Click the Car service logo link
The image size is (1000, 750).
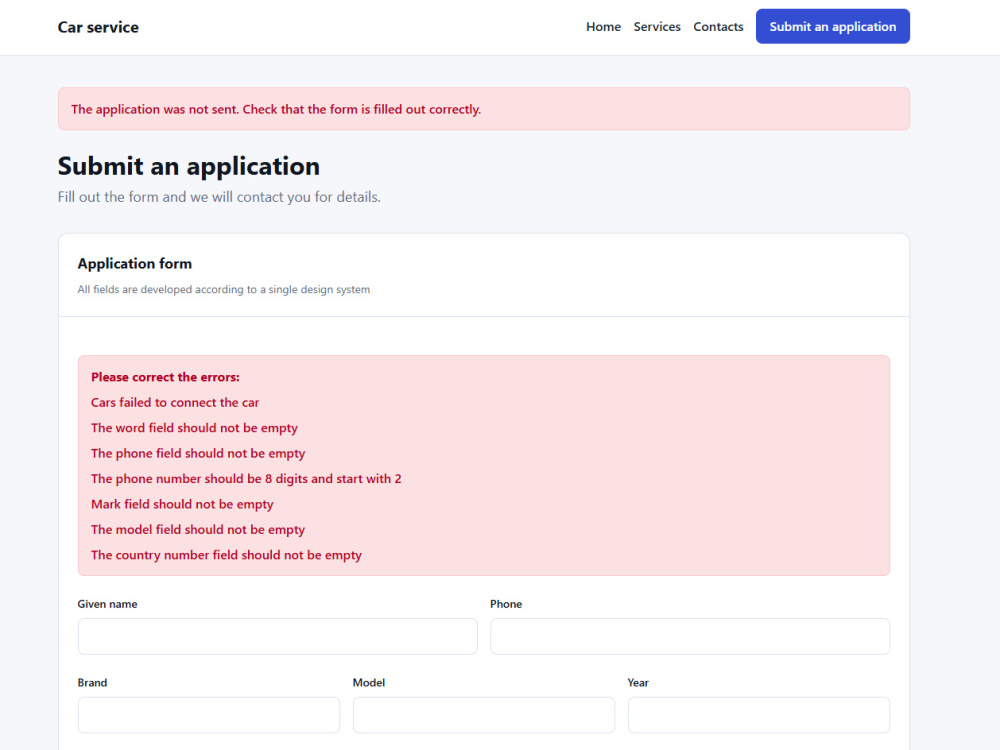pyautogui.click(x=98, y=27)
